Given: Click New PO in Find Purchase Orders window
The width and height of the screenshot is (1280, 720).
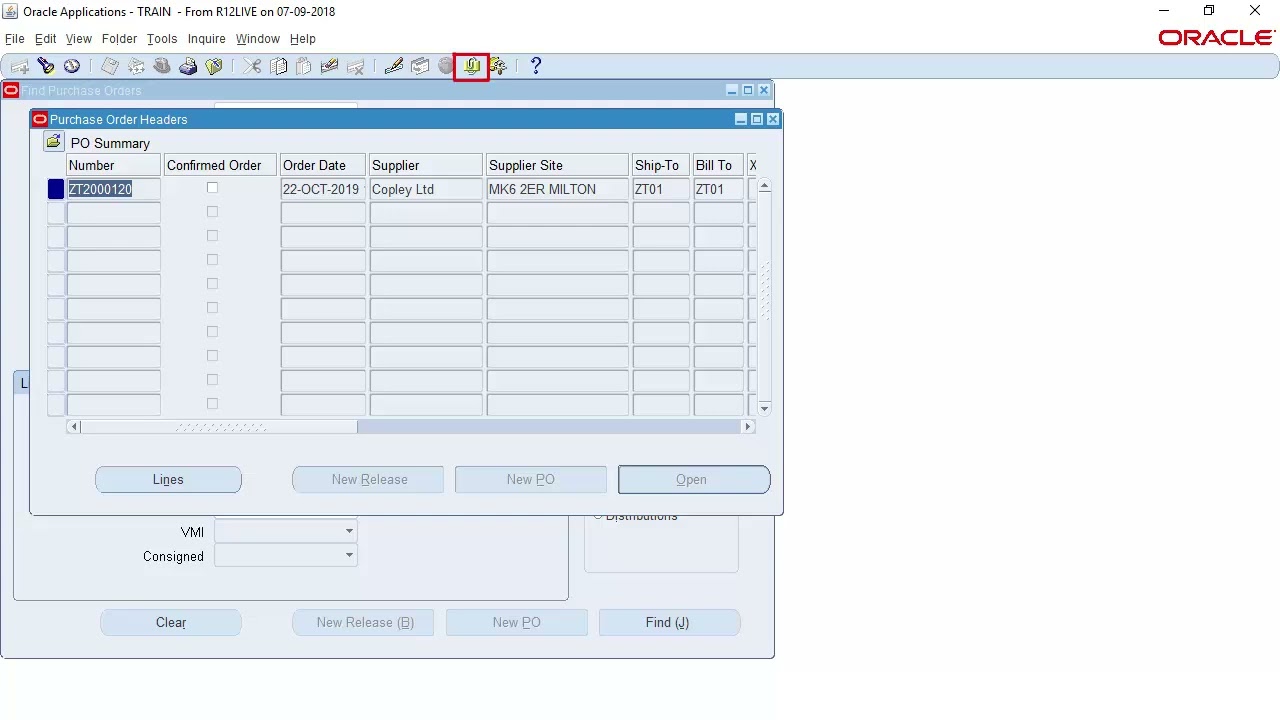Looking at the screenshot, I should (x=517, y=622).
